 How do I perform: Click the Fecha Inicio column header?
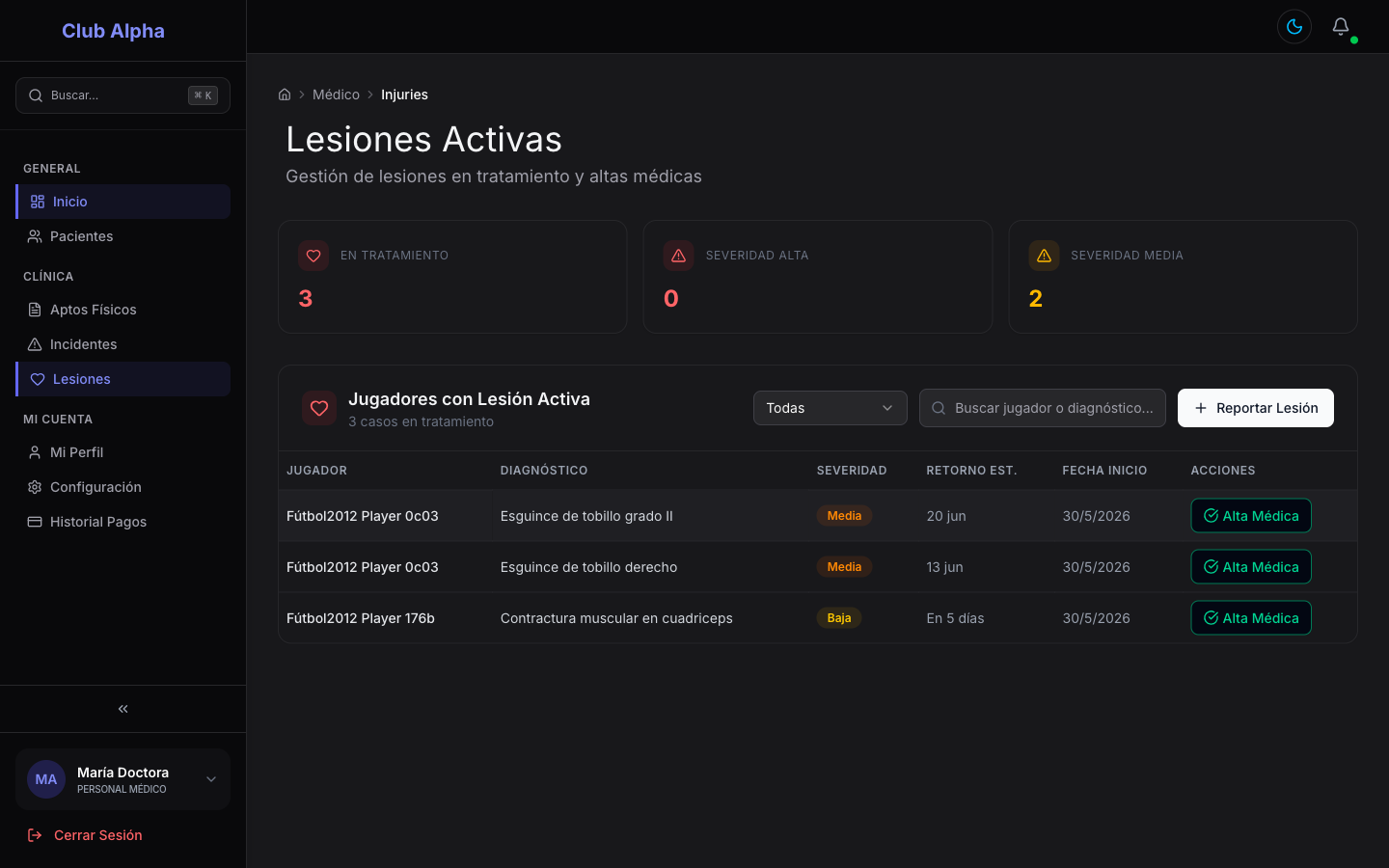tap(1105, 471)
